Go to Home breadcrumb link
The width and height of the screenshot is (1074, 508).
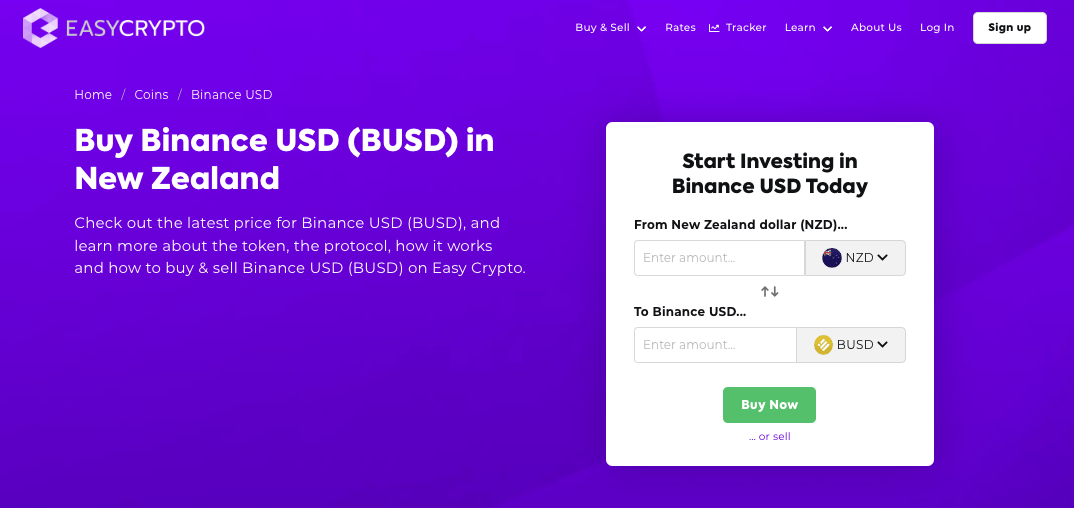[93, 95]
